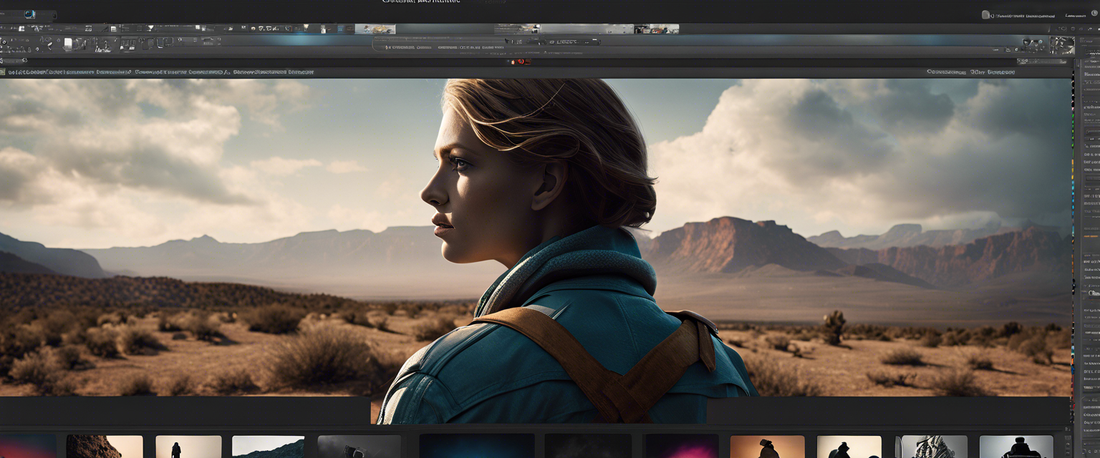Screen dimensions: 1100x458
Task: Click the small preview icon at the toolbar's right end
Action: click(1061, 46)
